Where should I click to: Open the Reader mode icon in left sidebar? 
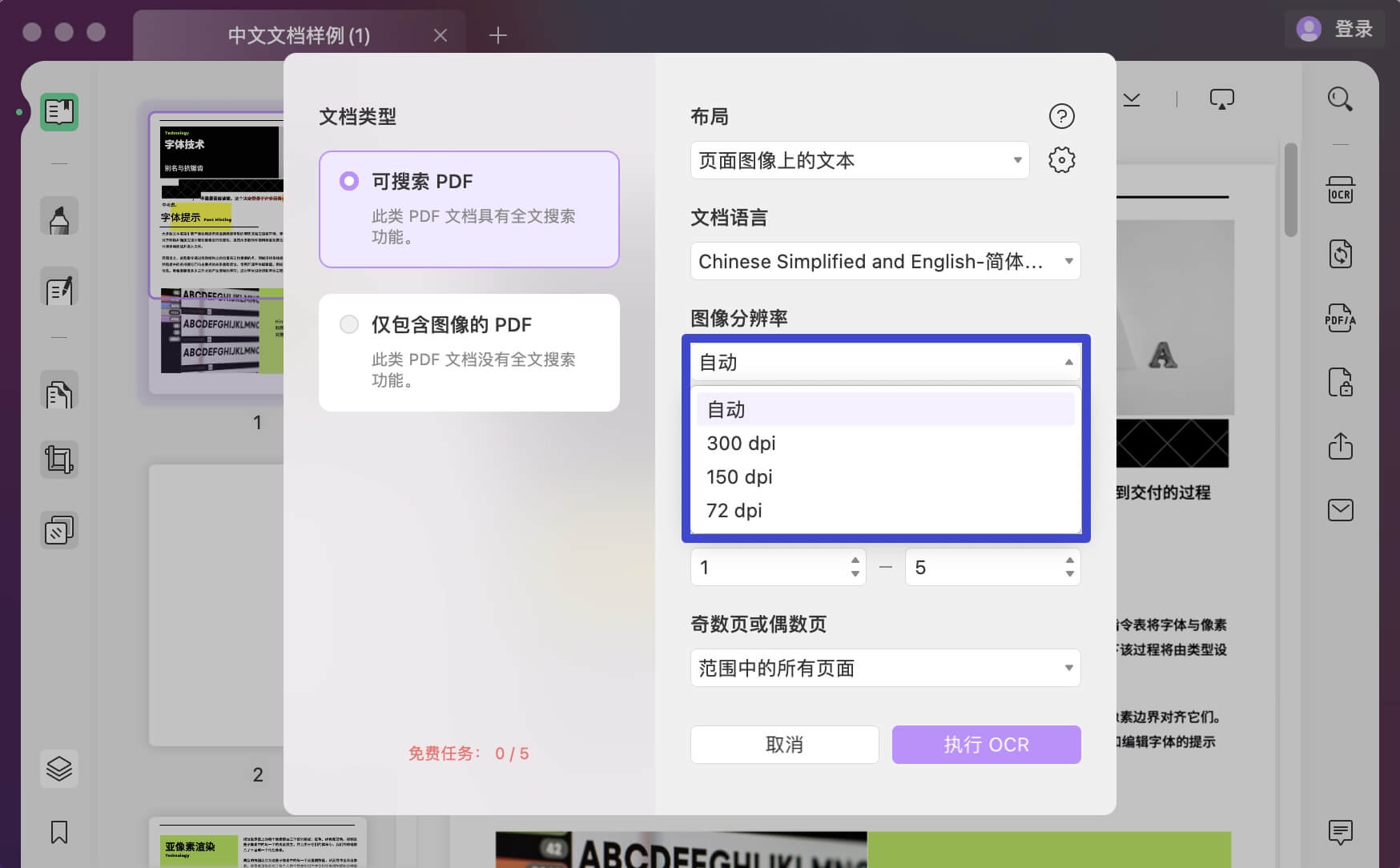click(x=59, y=112)
